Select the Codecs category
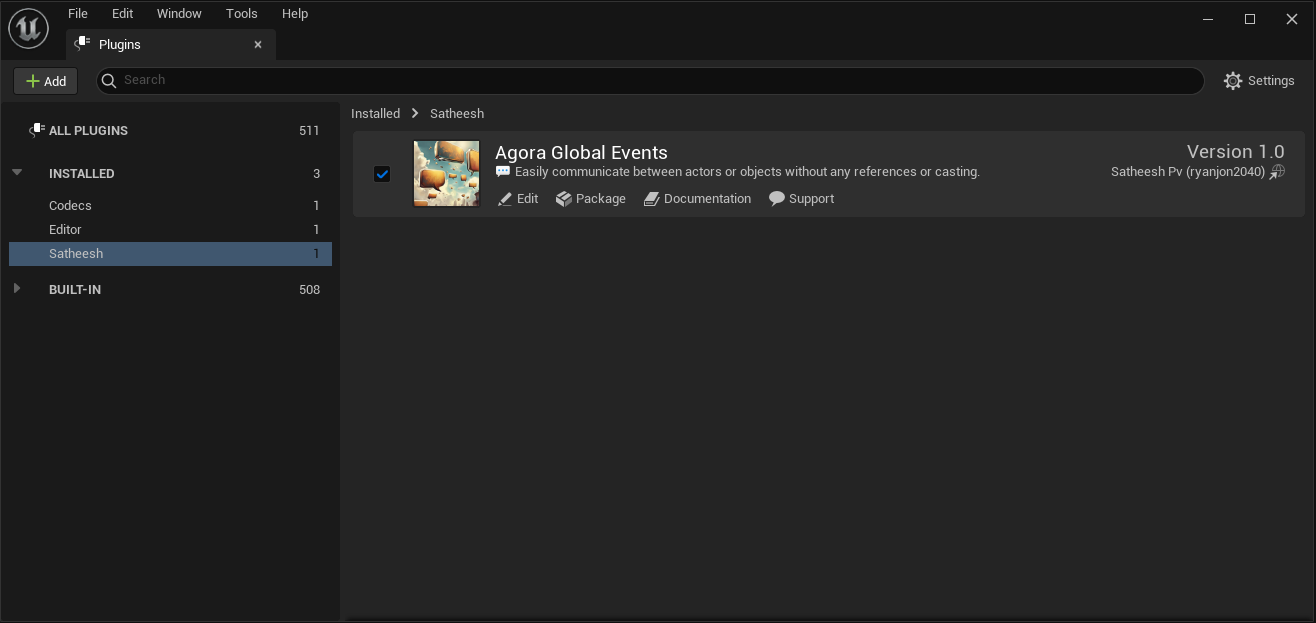The height and width of the screenshot is (623, 1316). [x=70, y=206]
